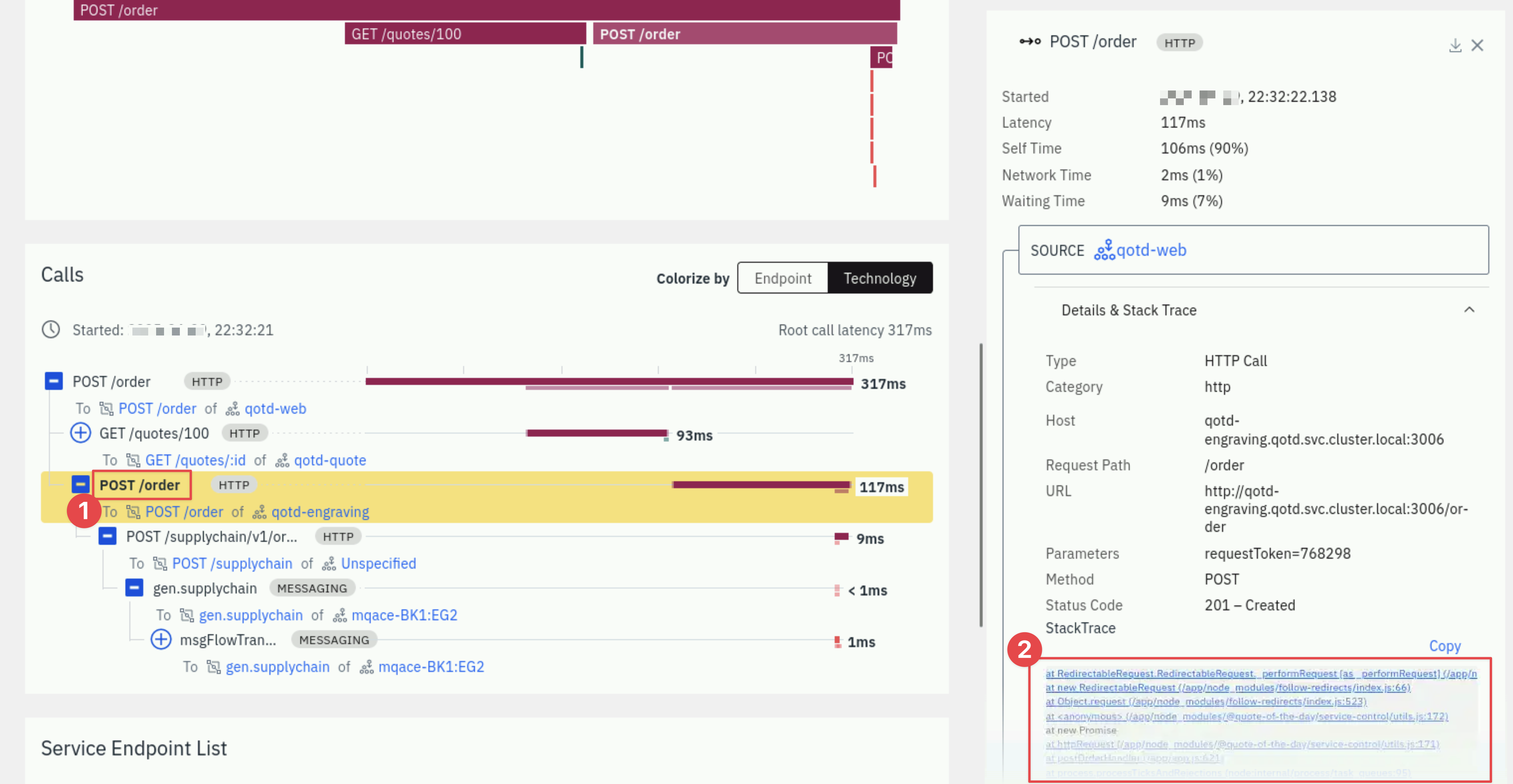1513x784 pixels.
Task: Open POST /order endpoint of qotd-engraving
Action: coord(184,511)
